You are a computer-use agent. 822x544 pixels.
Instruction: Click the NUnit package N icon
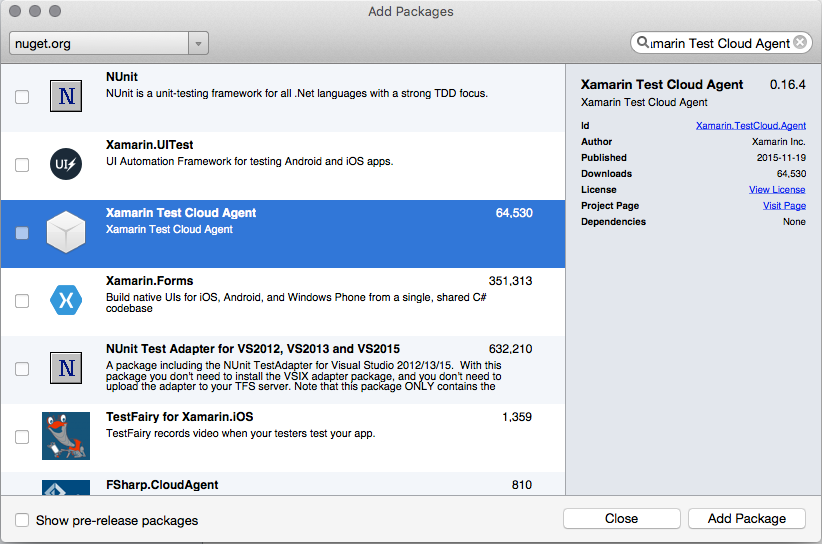[x=66, y=96]
